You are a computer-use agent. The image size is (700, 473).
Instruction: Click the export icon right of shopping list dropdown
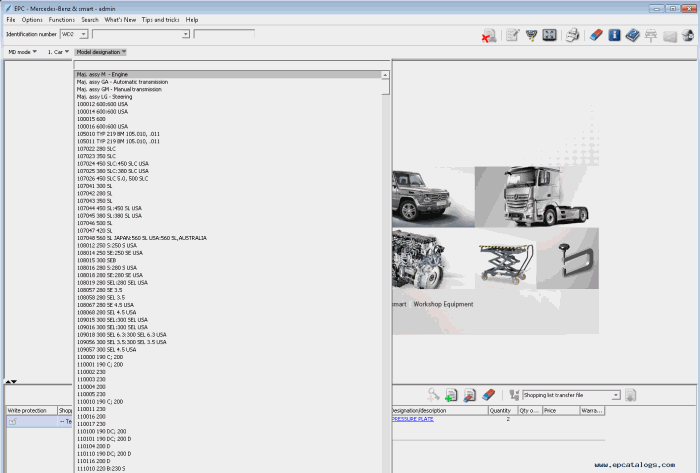630,395
